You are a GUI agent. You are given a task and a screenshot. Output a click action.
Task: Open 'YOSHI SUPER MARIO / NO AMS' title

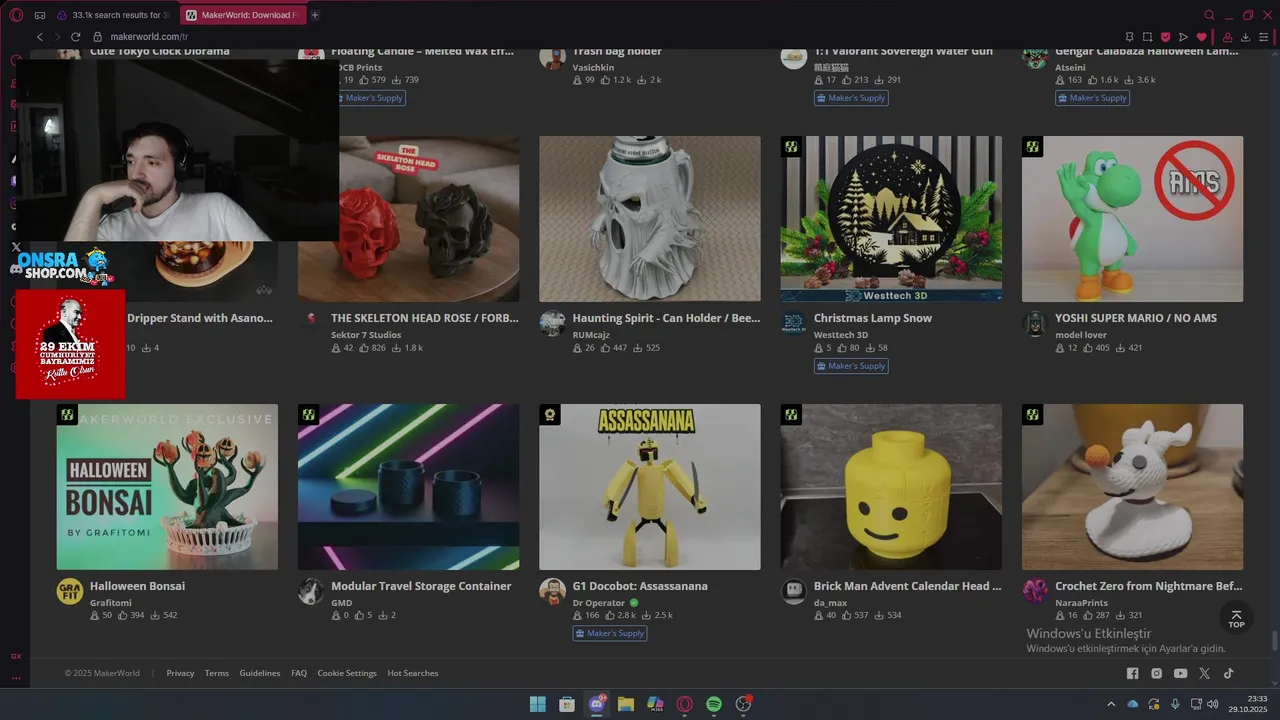click(1136, 318)
